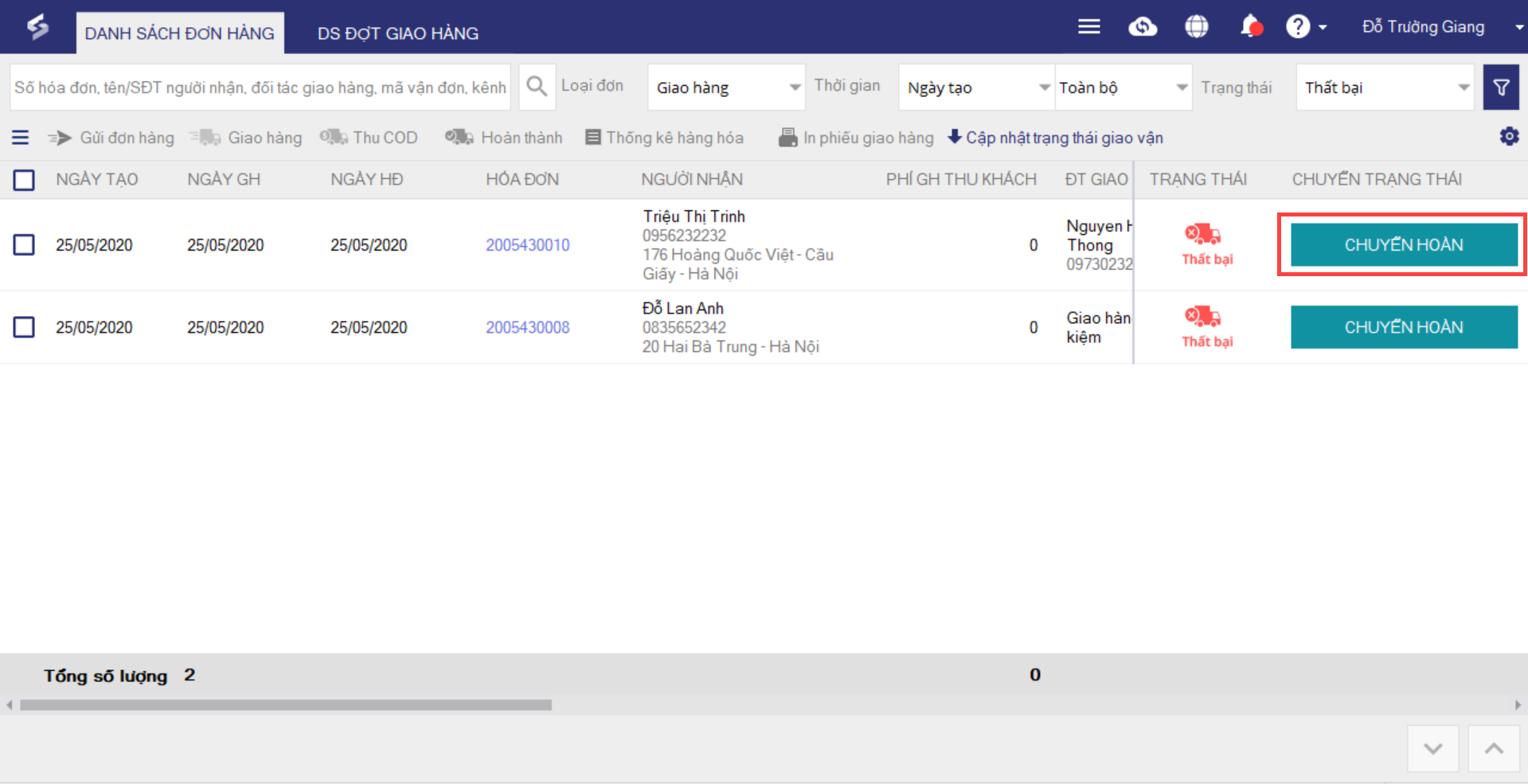Go to previous page up arrow button

pos(1494,748)
